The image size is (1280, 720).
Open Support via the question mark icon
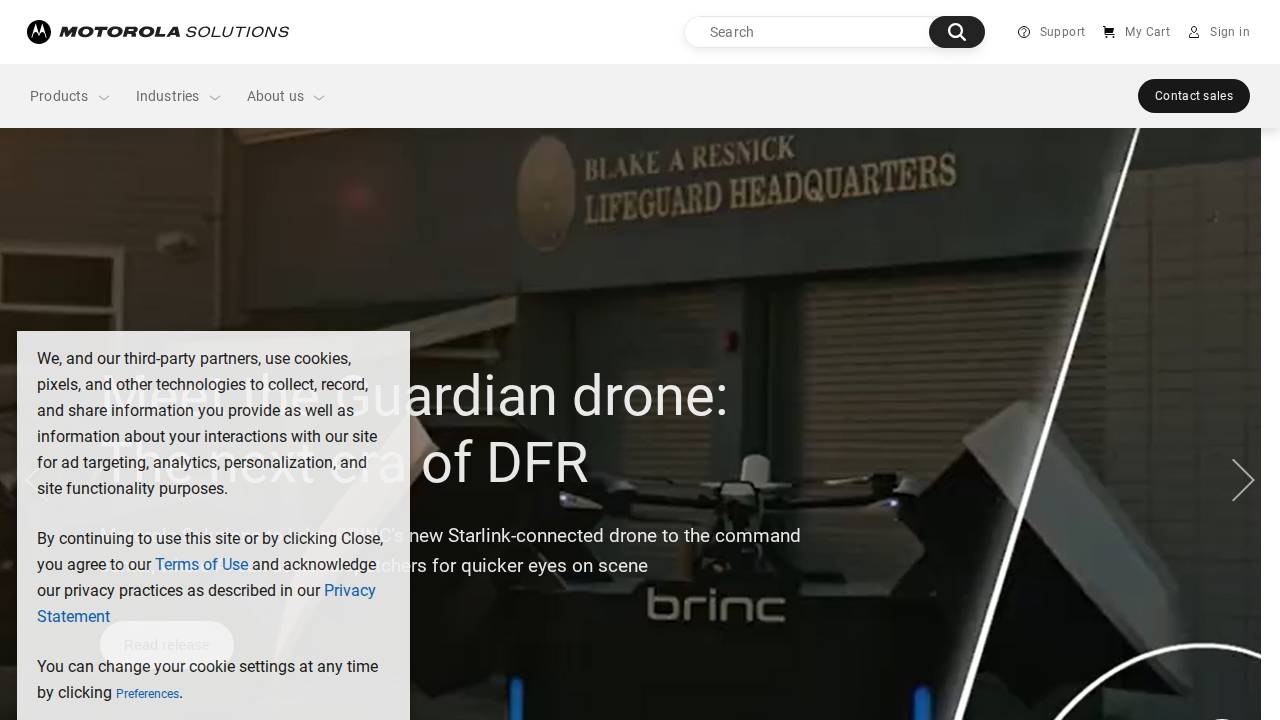click(x=1024, y=32)
